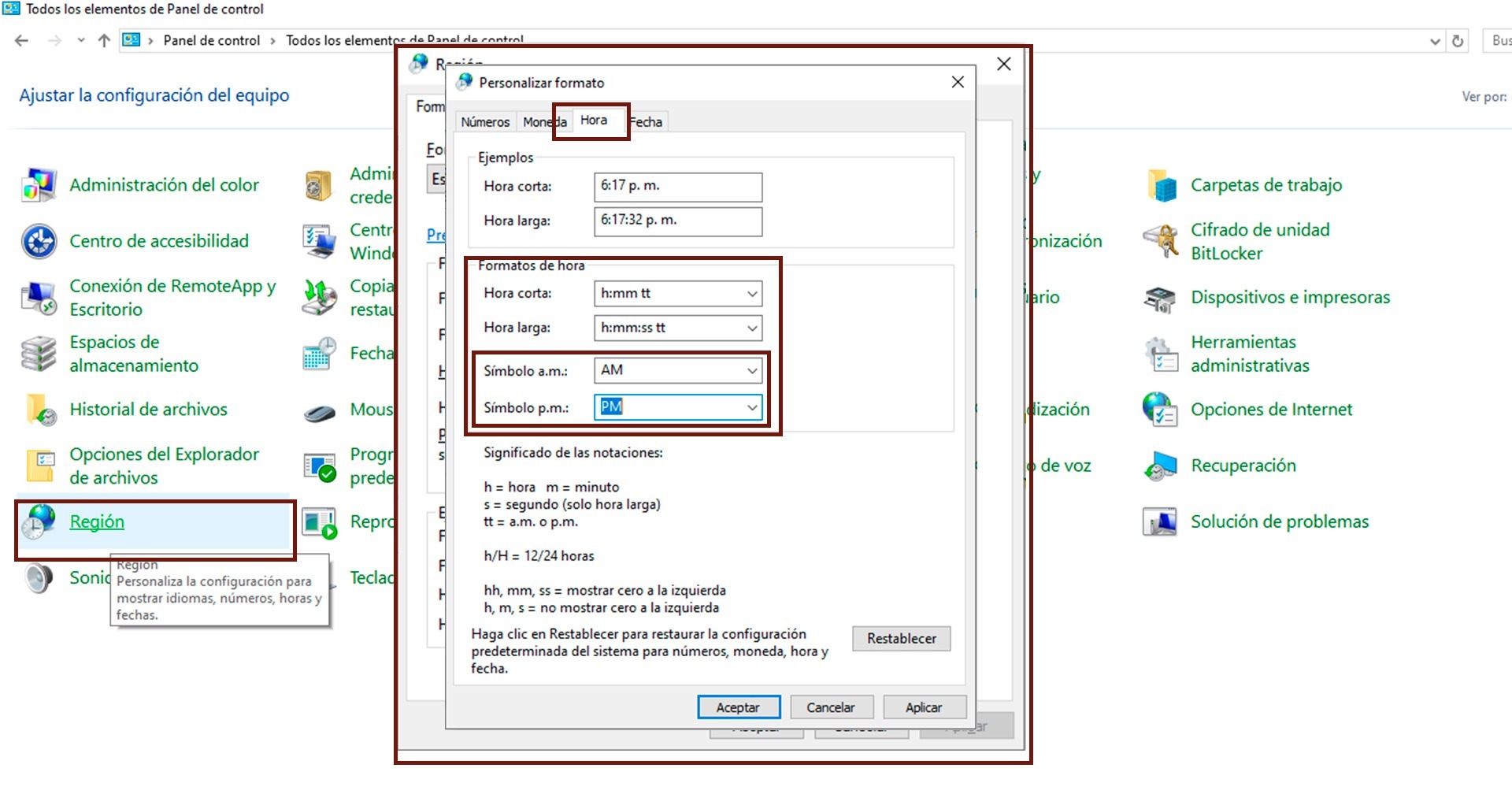This screenshot has width=1512, height=794.
Task: Open the Administración del color icon
Action: tap(39, 185)
